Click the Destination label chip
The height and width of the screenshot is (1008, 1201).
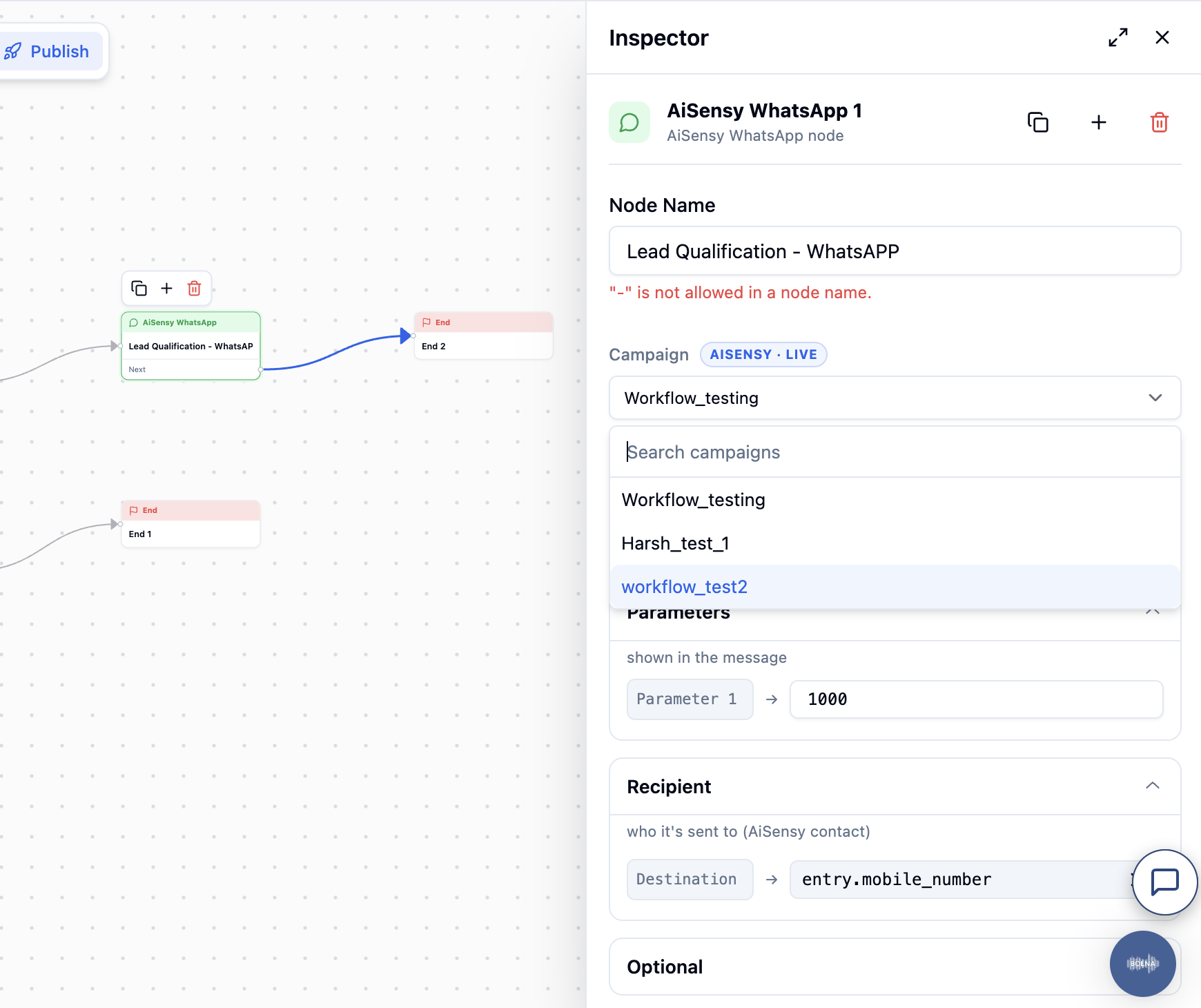[x=690, y=880]
